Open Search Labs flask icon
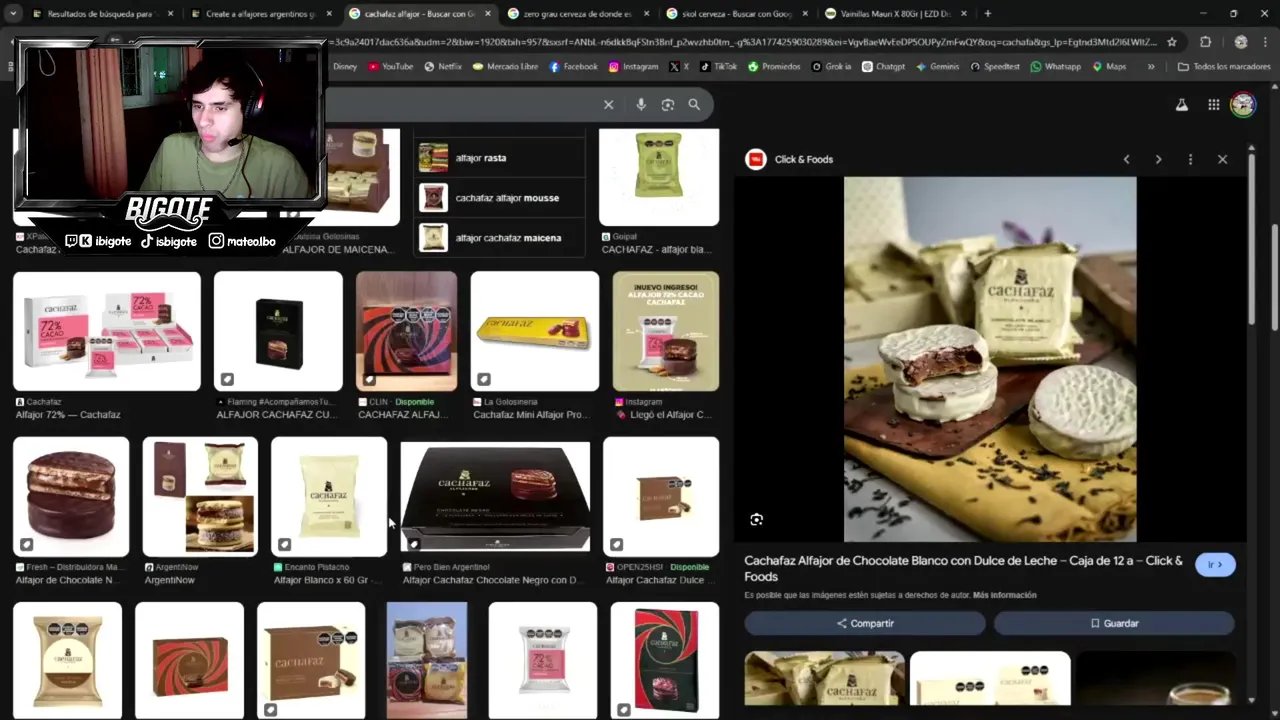Image resolution: width=1280 pixels, height=720 pixels. tap(1181, 105)
